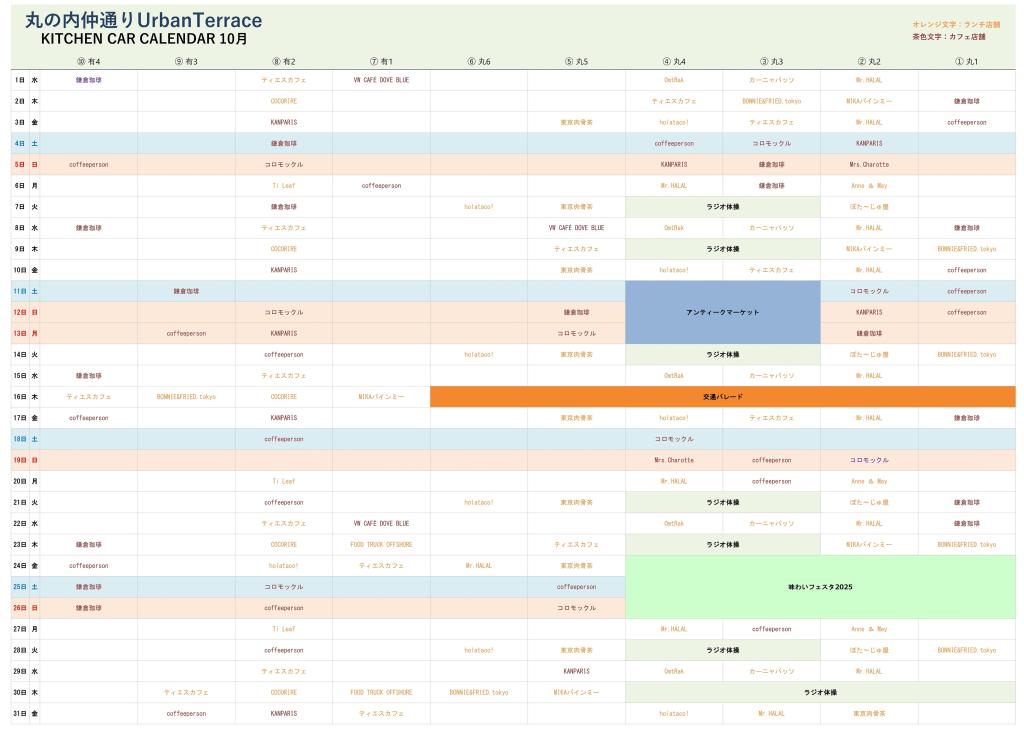Select the ① 丸1 column header
Image resolution: width=1024 pixels, height=732 pixels.
(x=966, y=61)
